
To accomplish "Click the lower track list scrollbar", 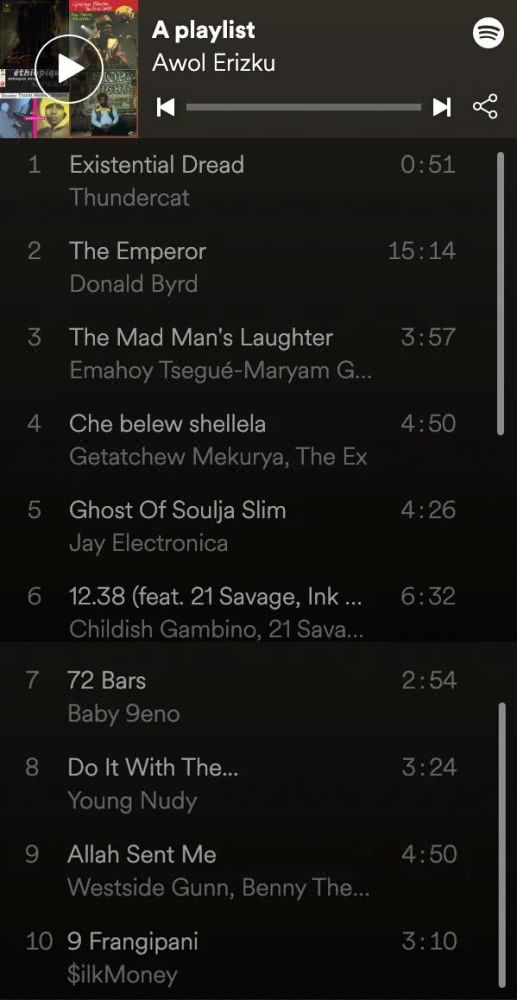I will [501, 846].
